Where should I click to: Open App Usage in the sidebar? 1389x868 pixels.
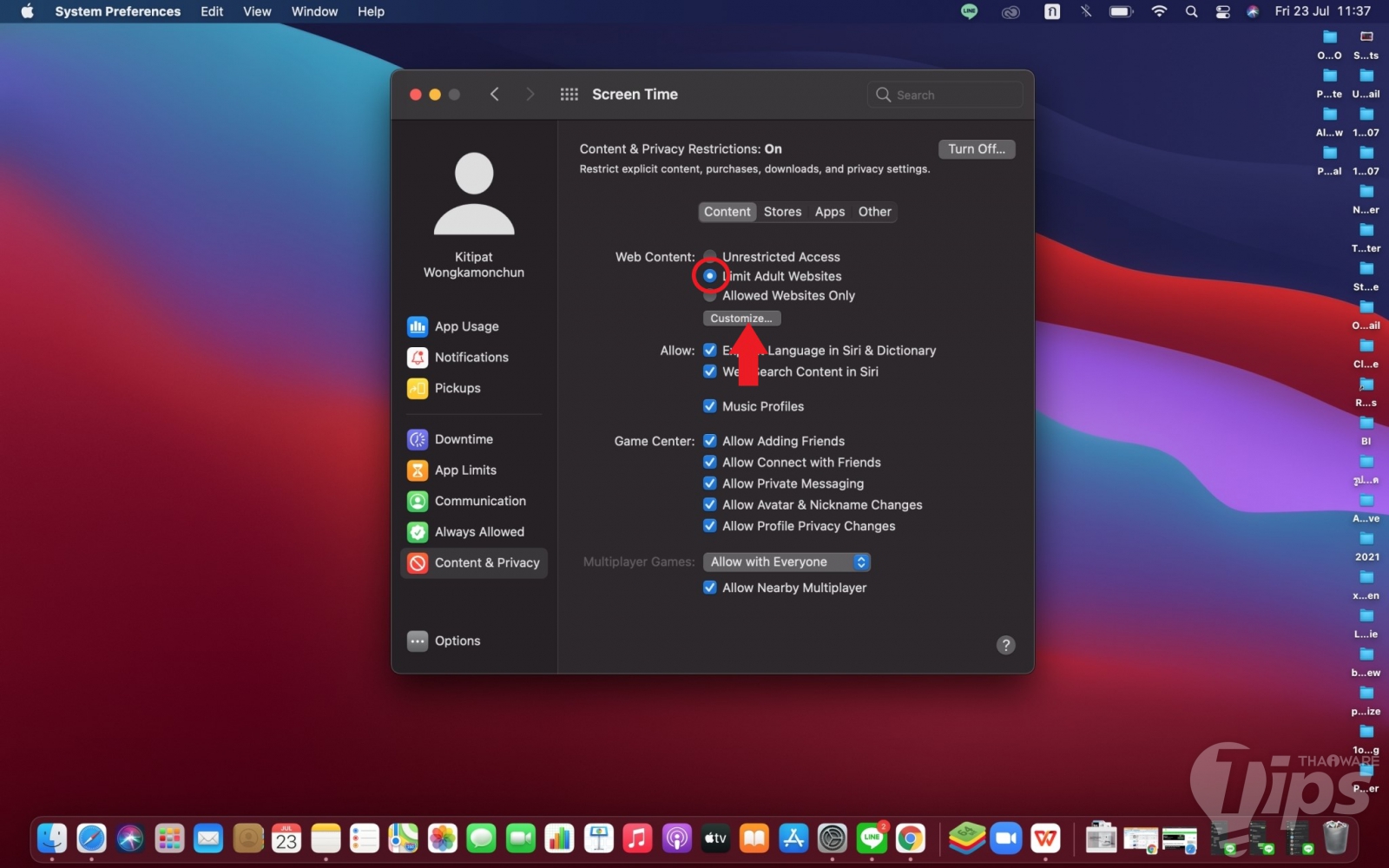click(x=466, y=326)
